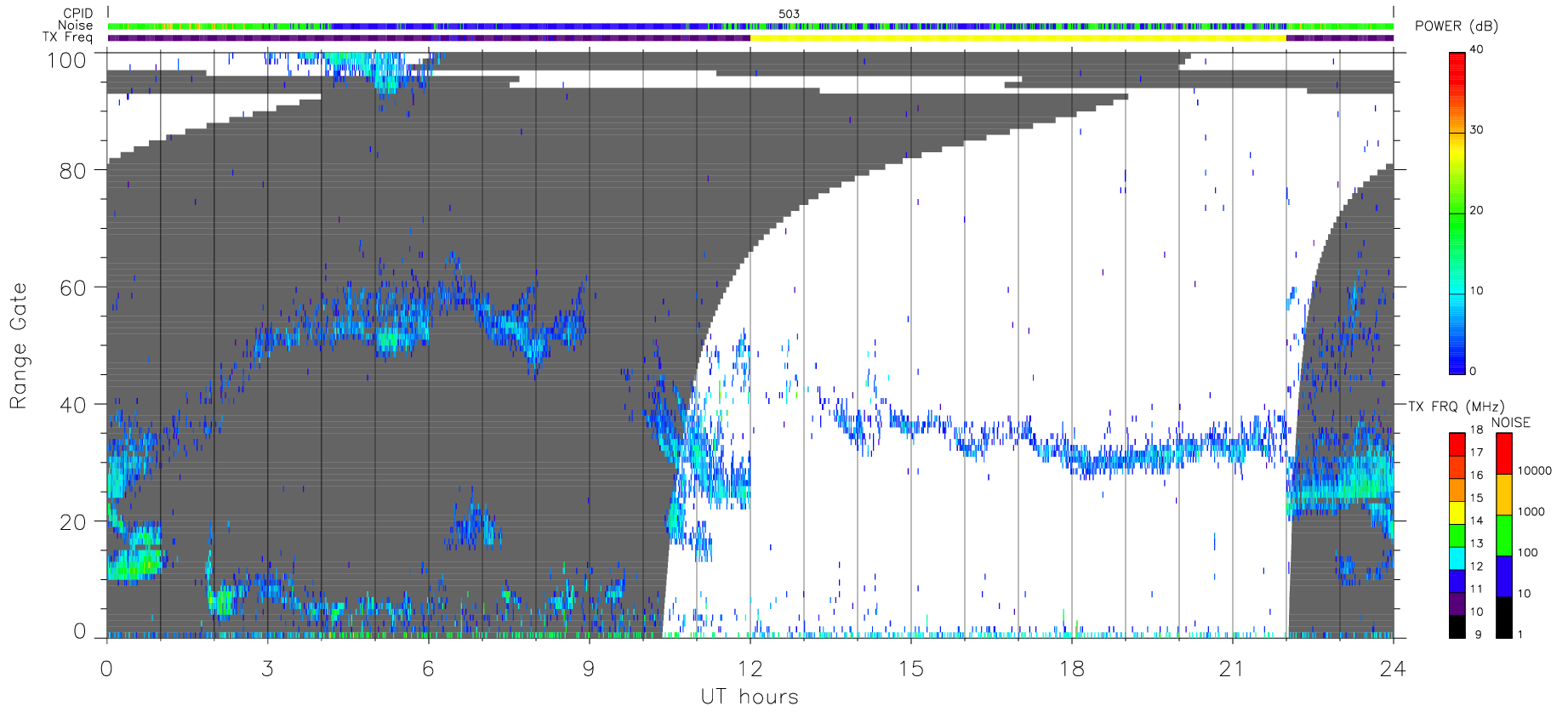Click the TX frequency scale value 18
The image size is (1568, 723).
[x=1476, y=430]
